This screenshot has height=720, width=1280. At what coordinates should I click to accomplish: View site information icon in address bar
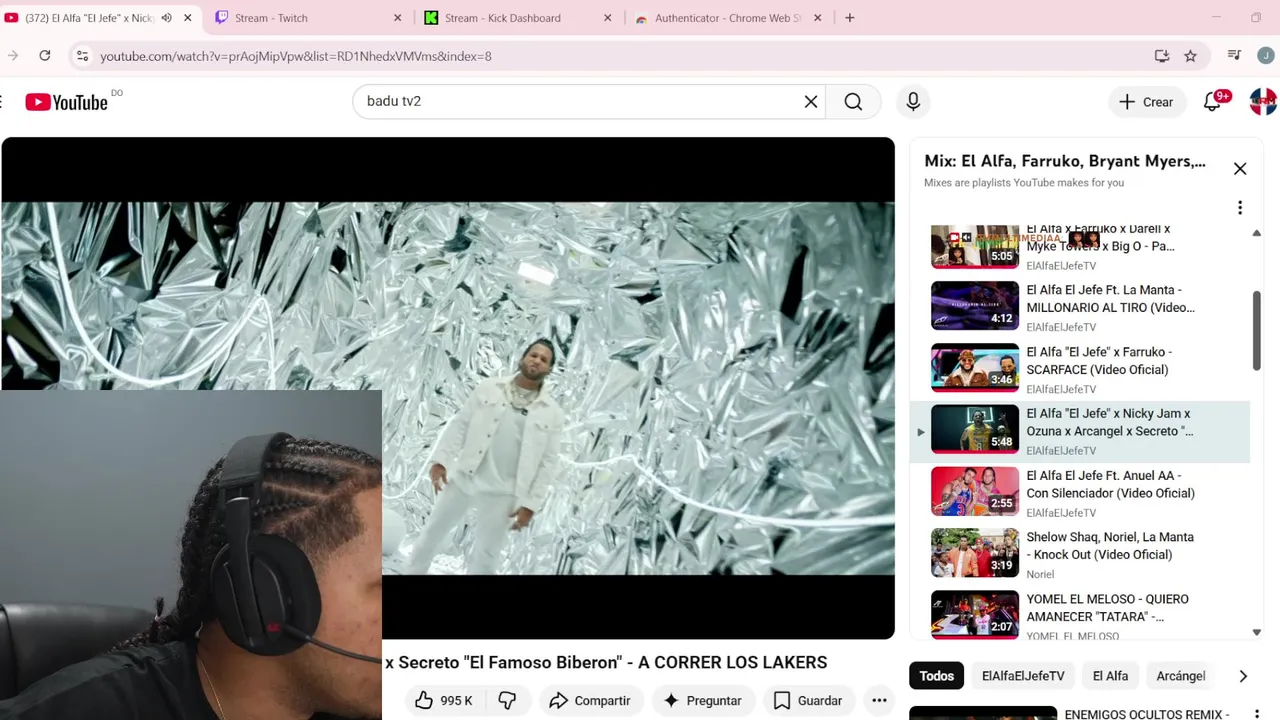coord(83,56)
